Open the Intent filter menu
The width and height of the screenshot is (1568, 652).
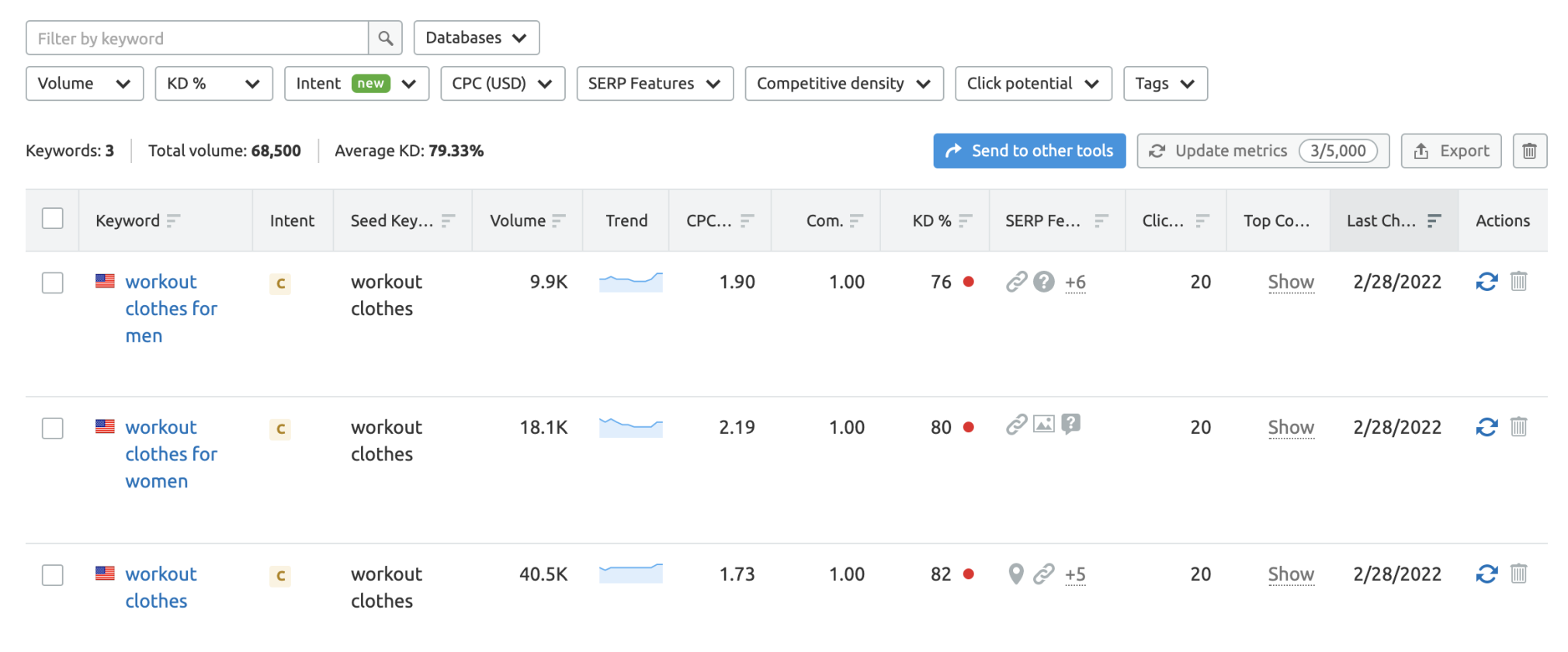(356, 84)
